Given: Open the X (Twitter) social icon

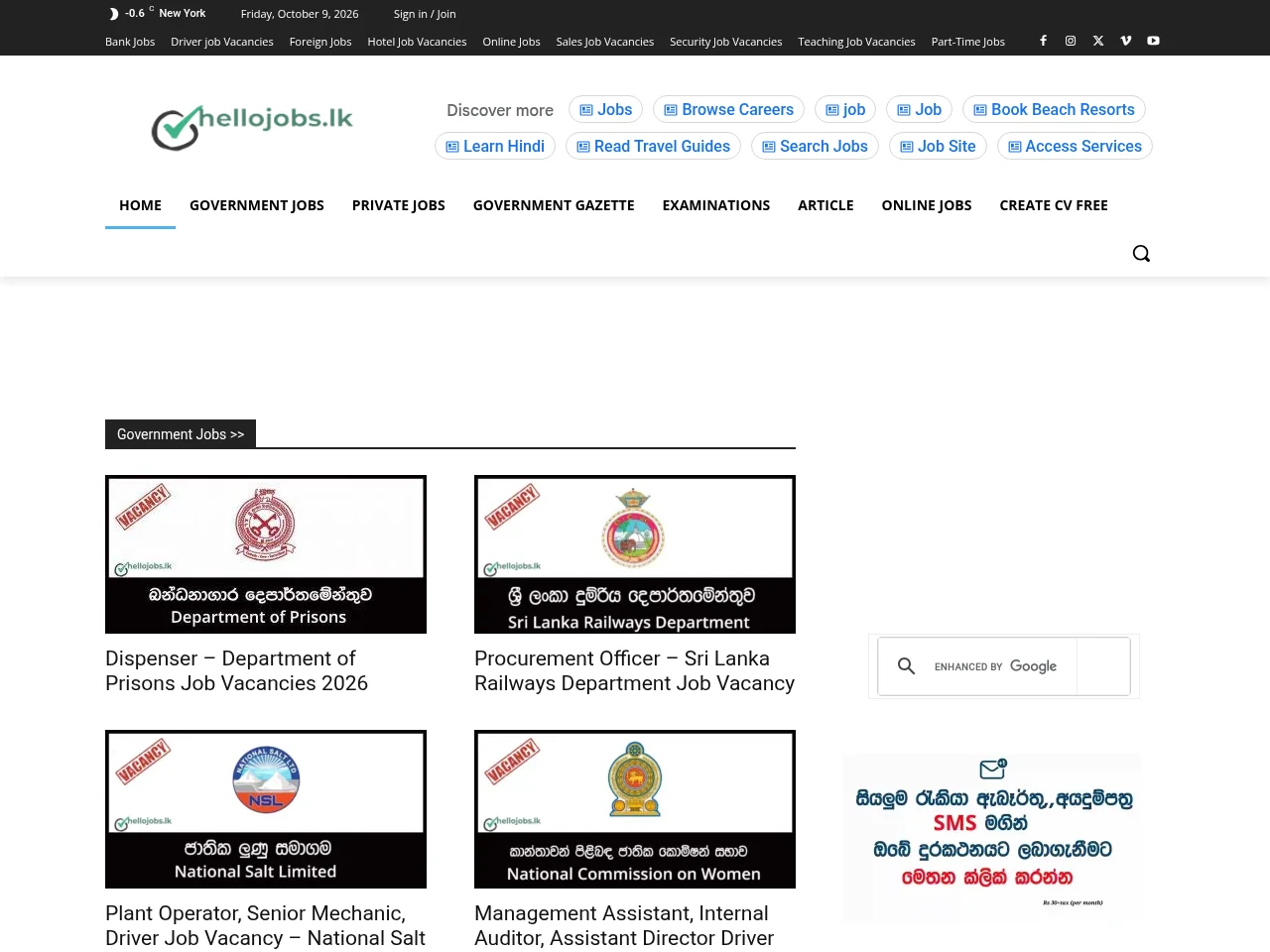Looking at the screenshot, I should [1098, 41].
